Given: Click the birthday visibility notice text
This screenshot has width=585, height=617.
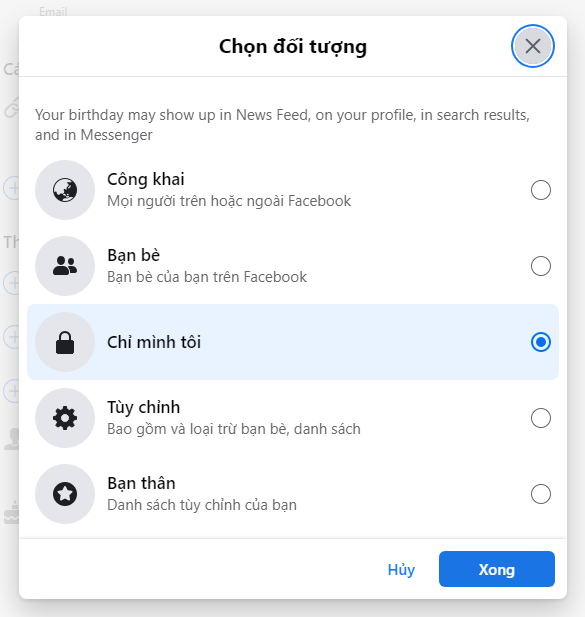Looking at the screenshot, I should pos(282,125).
